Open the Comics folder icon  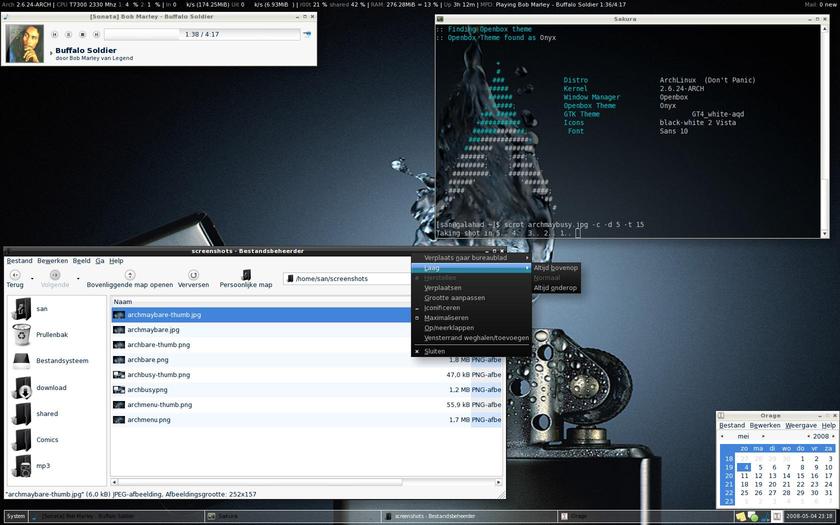pos(22,440)
